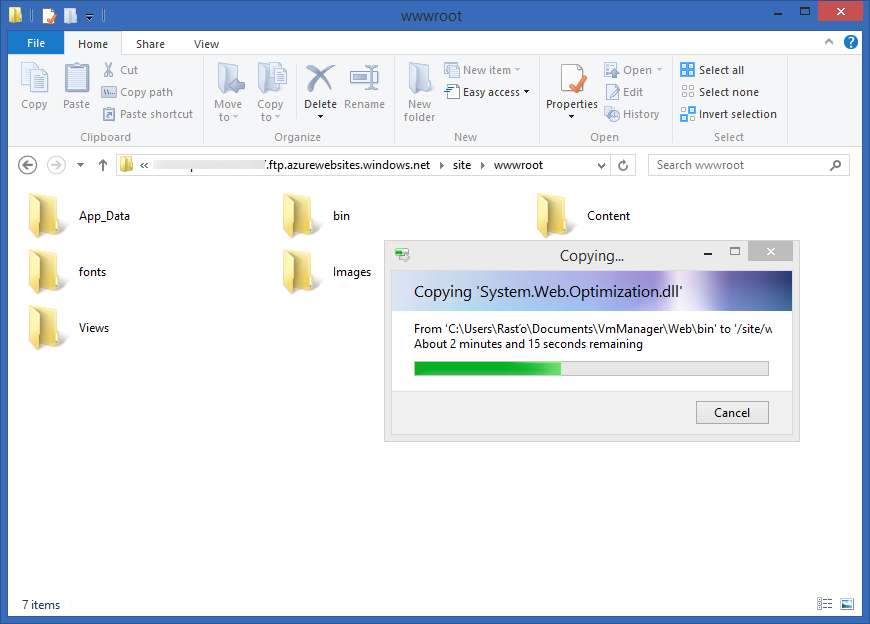Click the Select all icon
Viewport: 870px width, 624px height.
687,70
